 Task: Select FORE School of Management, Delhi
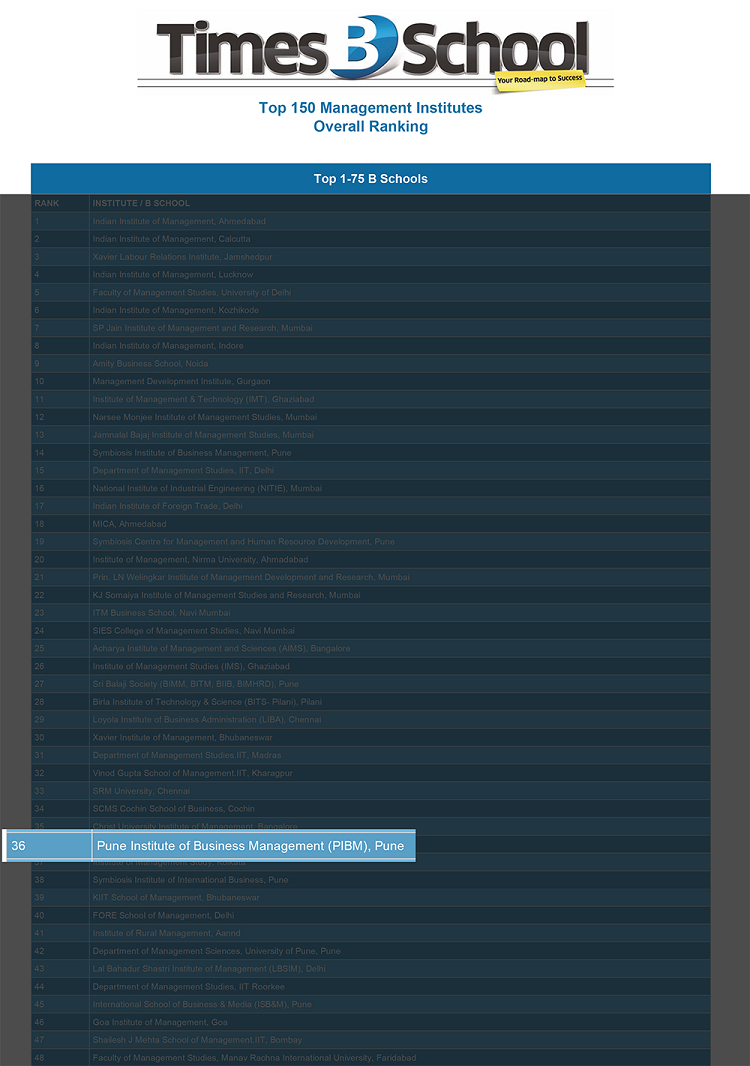point(163,915)
